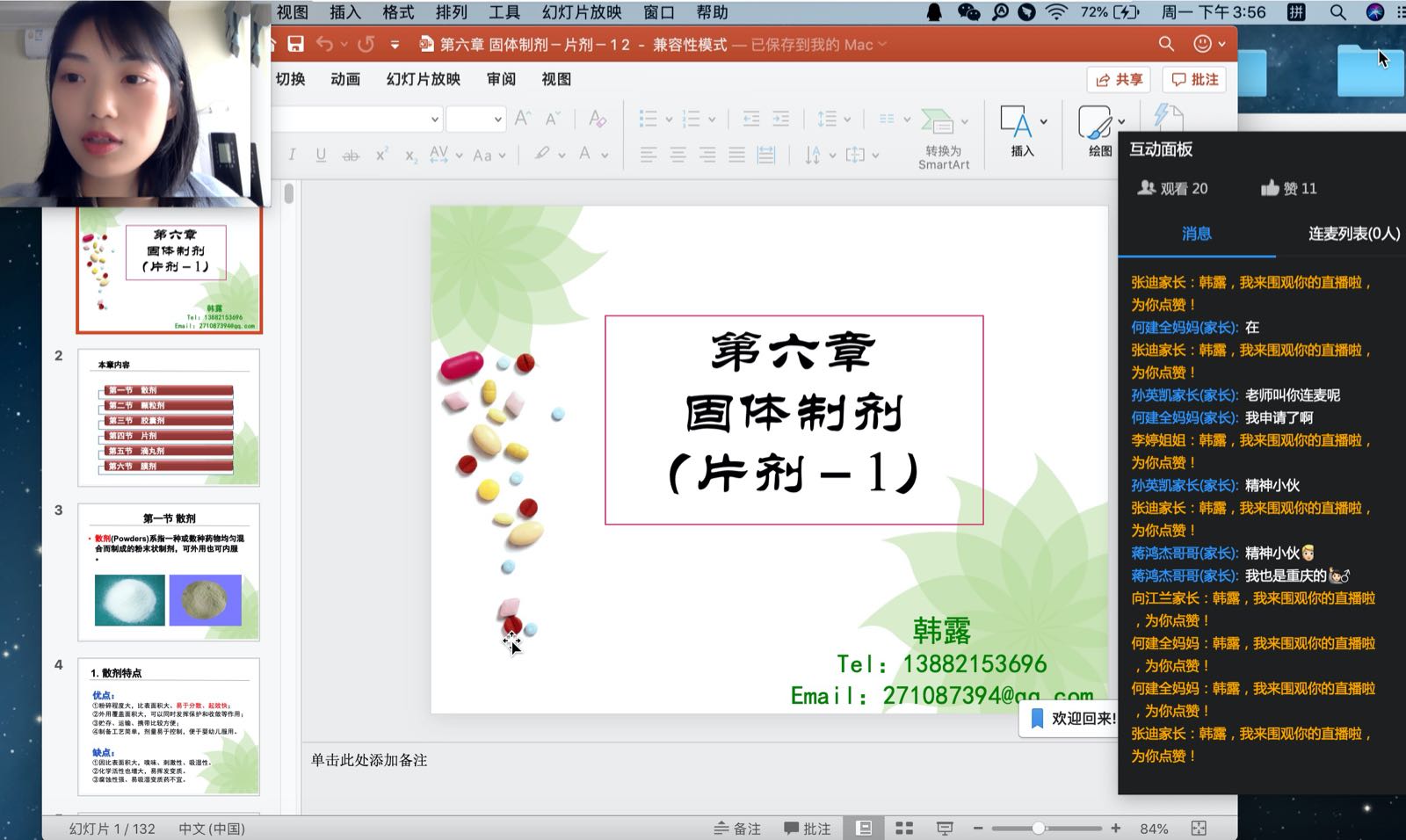Select slide 3 thumbnail 第一节 散剂

click(169, 572)
